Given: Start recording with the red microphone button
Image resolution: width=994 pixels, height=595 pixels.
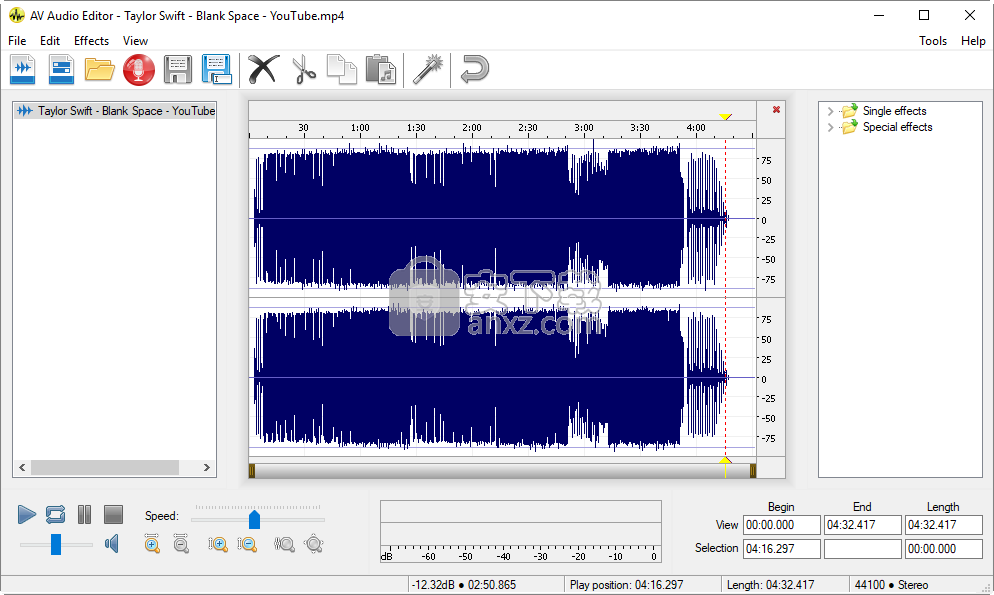Looking at the screenshot, I should pos(139,69).
